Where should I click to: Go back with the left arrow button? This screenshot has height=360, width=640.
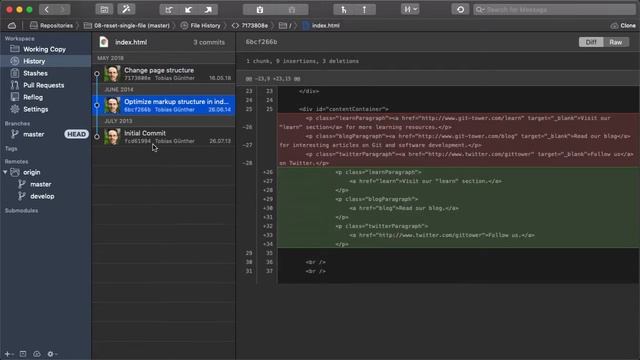[47, 9]
